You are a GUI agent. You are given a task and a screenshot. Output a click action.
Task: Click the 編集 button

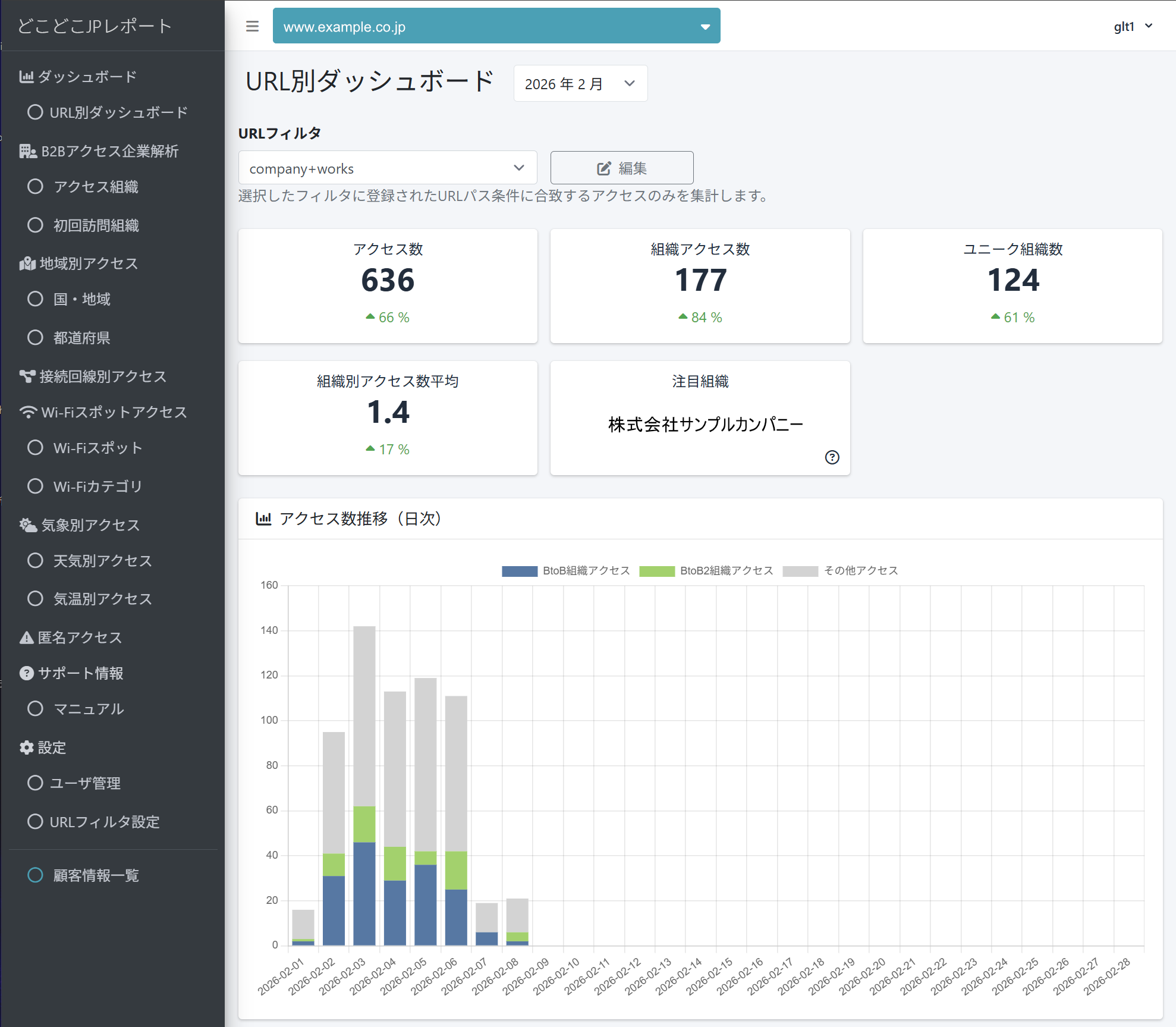(x=621, y=168)
